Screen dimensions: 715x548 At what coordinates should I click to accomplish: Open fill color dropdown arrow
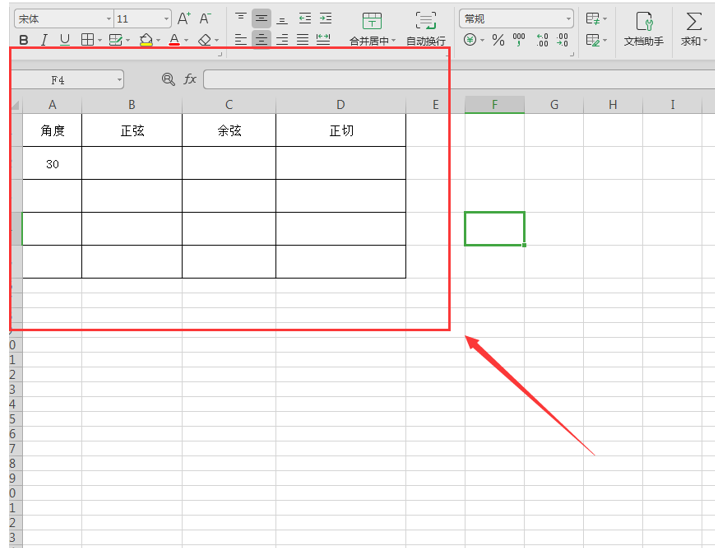158,41
